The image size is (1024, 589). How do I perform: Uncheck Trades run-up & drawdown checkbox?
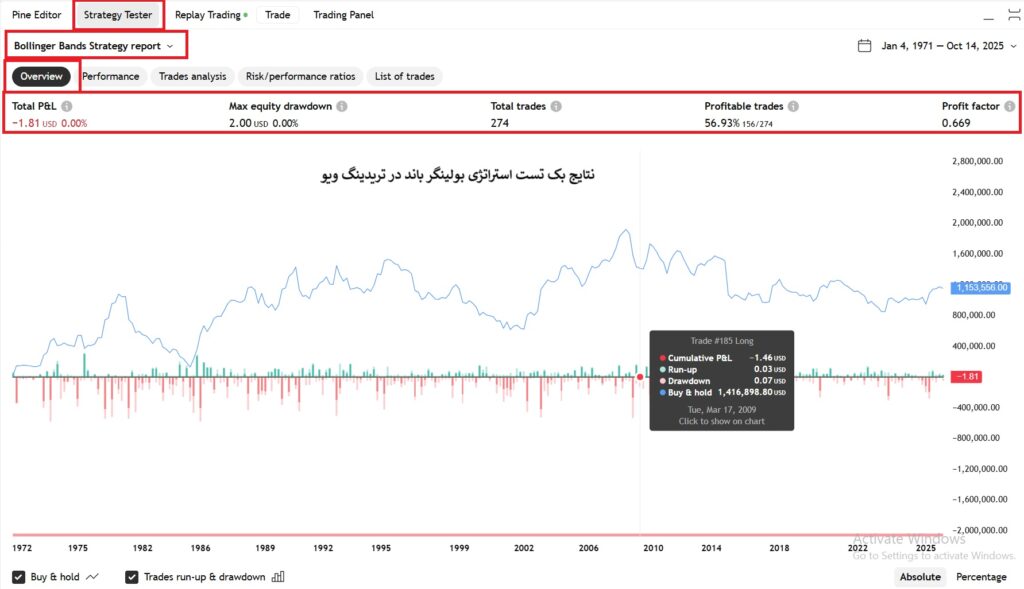[132, 577]
